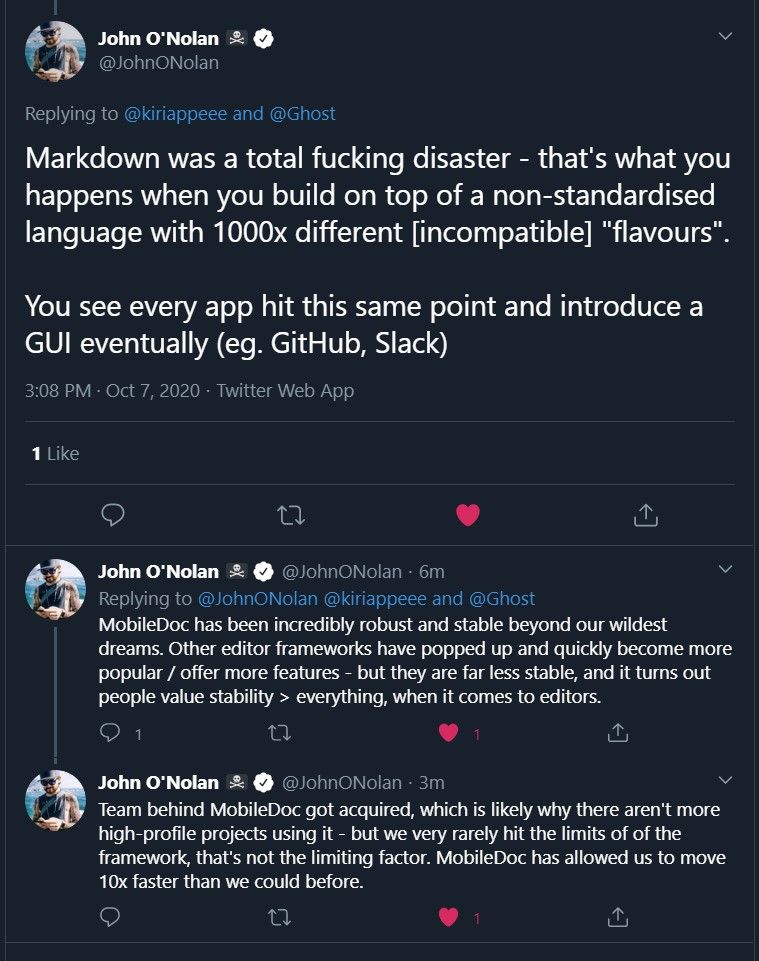Open the @Ghost mention in main tweet
759x961 pixels.
click(x=303, y=113)
